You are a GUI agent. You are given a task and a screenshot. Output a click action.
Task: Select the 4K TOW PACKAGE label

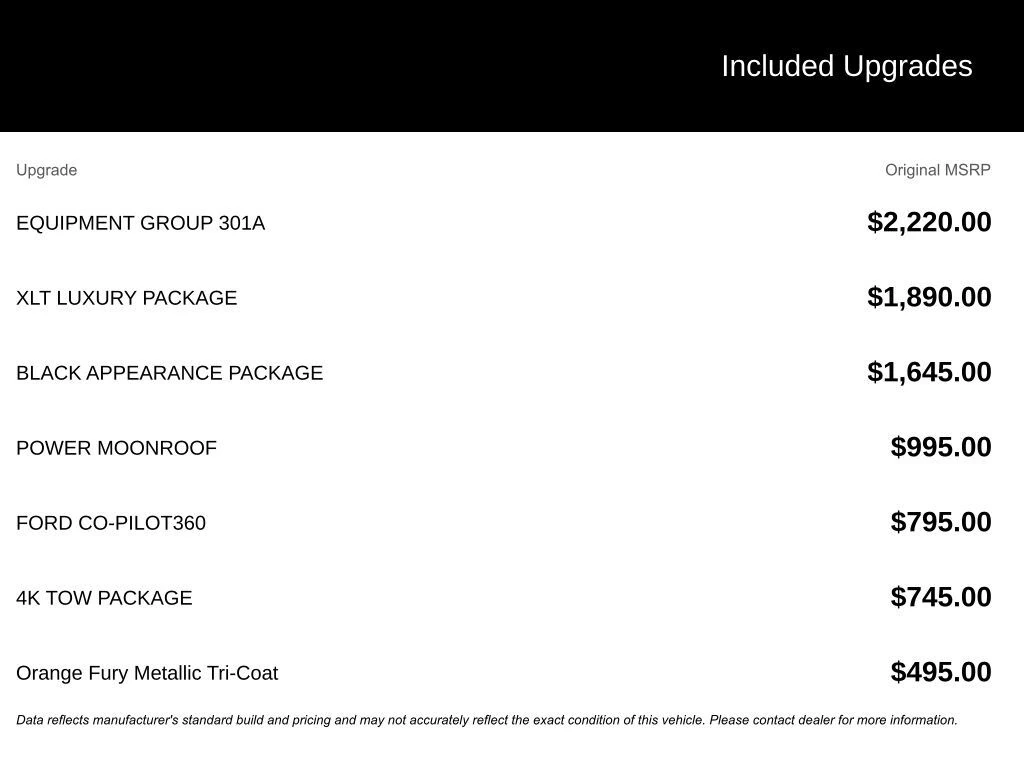[x=104, y=598]
